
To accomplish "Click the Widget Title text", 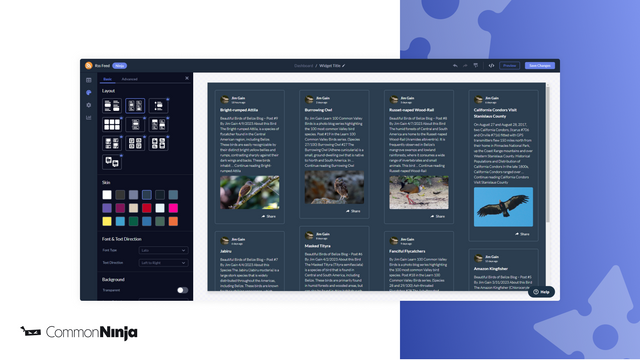I will pyautogui.click(x=330, y=66).
